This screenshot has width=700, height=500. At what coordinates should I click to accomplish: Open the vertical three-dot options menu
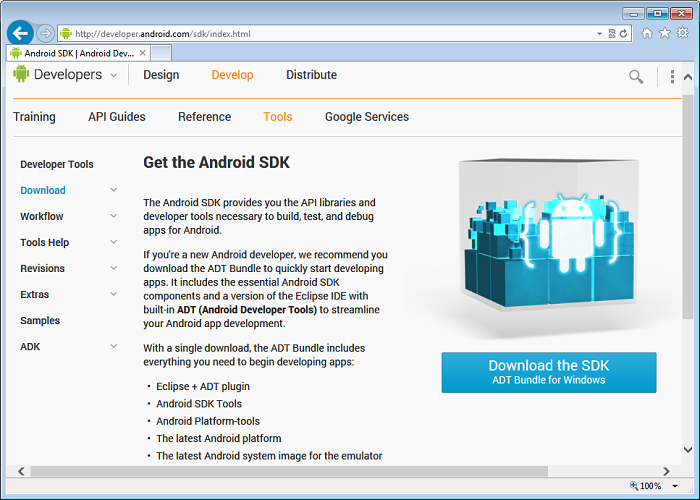coord(672,76)
